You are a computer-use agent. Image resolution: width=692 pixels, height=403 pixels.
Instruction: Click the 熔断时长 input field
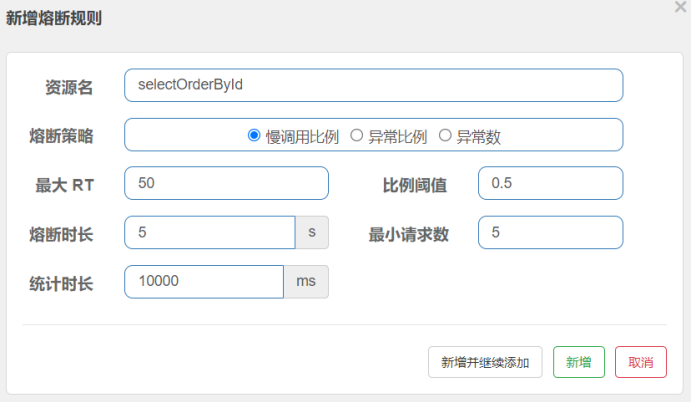point(210,233)
